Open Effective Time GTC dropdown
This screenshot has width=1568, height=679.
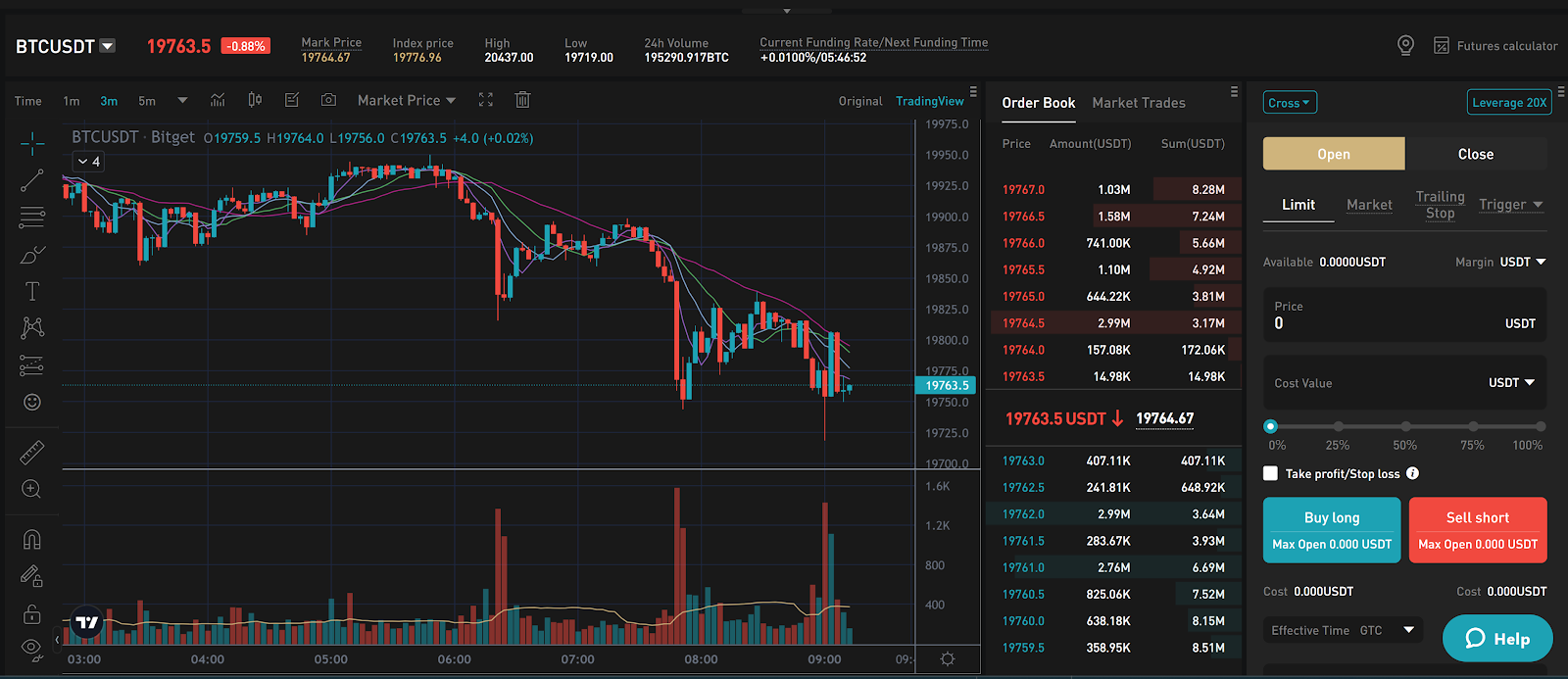1344,630
